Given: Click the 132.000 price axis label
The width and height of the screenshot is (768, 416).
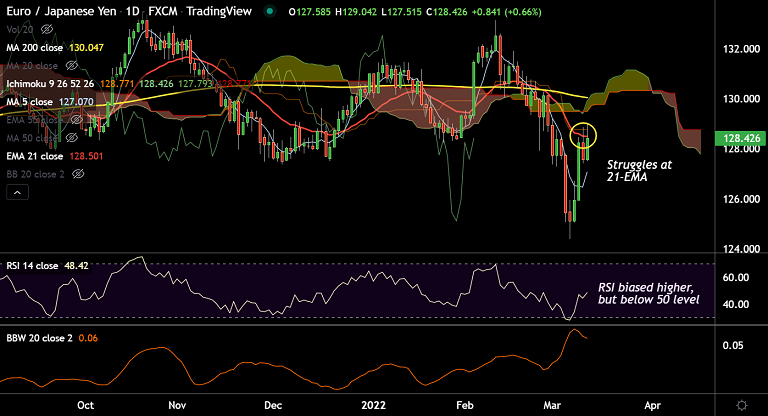Looking at the screenshot, I should coord(742,49).
